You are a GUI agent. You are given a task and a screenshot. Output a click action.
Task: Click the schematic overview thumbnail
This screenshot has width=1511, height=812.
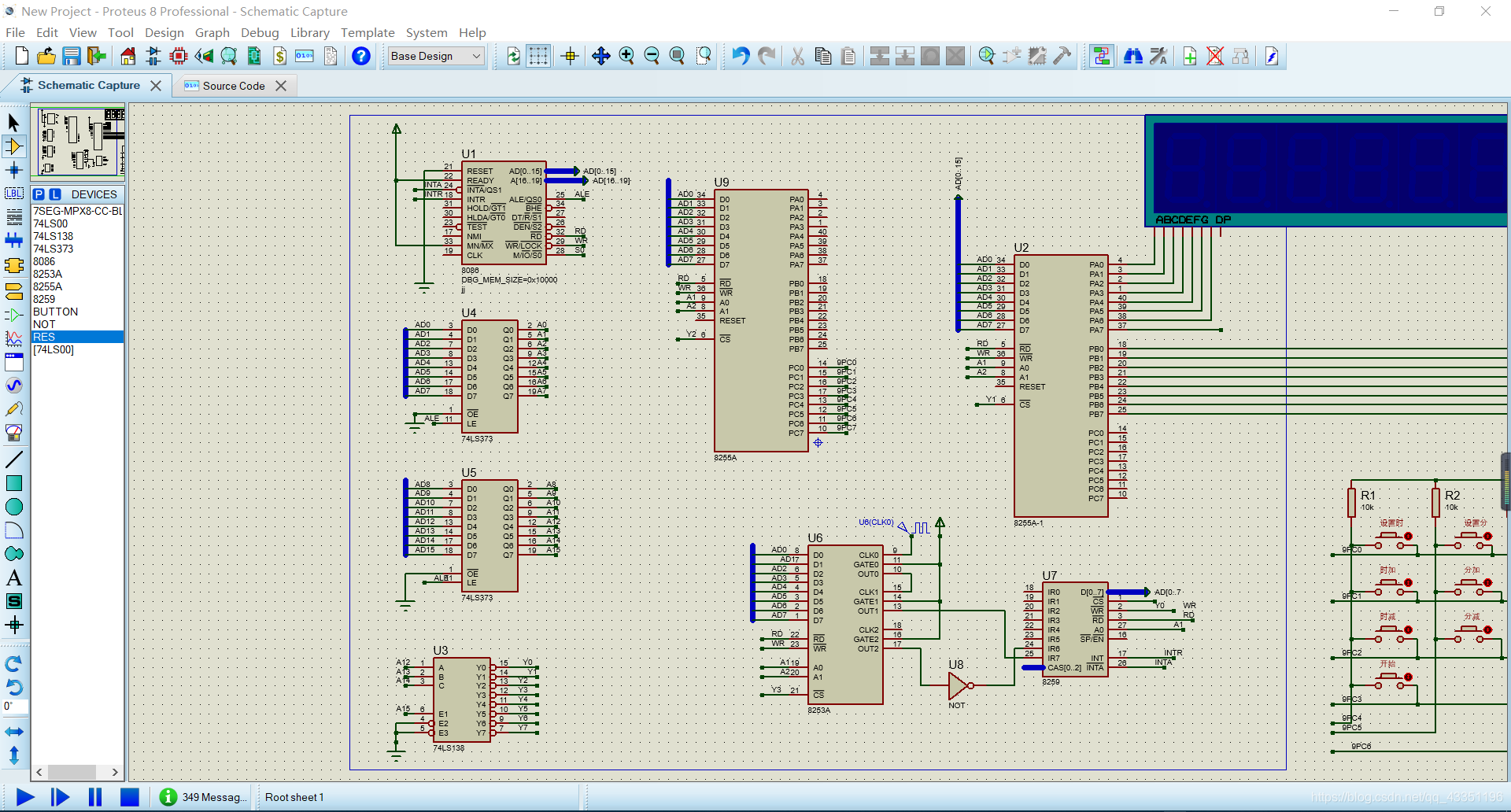[x=78, y=142]
